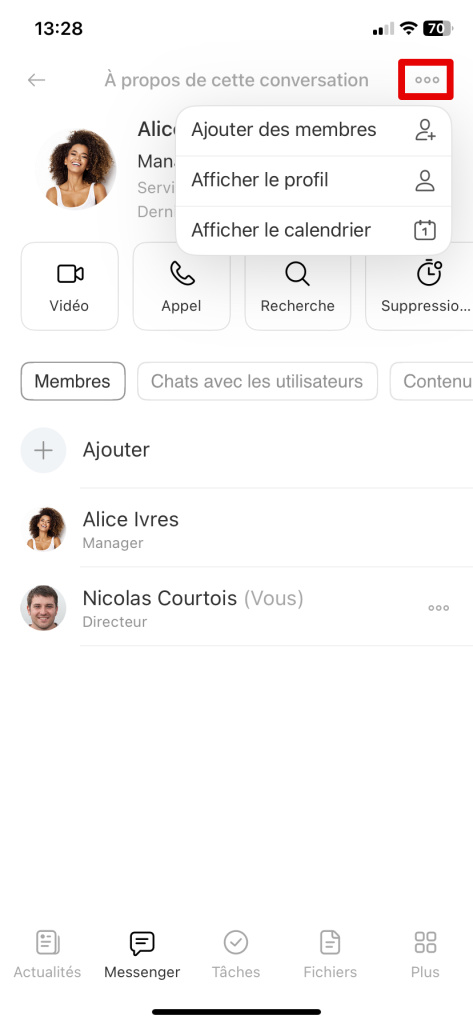Tap the Suppression timer icon

(429, 273)
